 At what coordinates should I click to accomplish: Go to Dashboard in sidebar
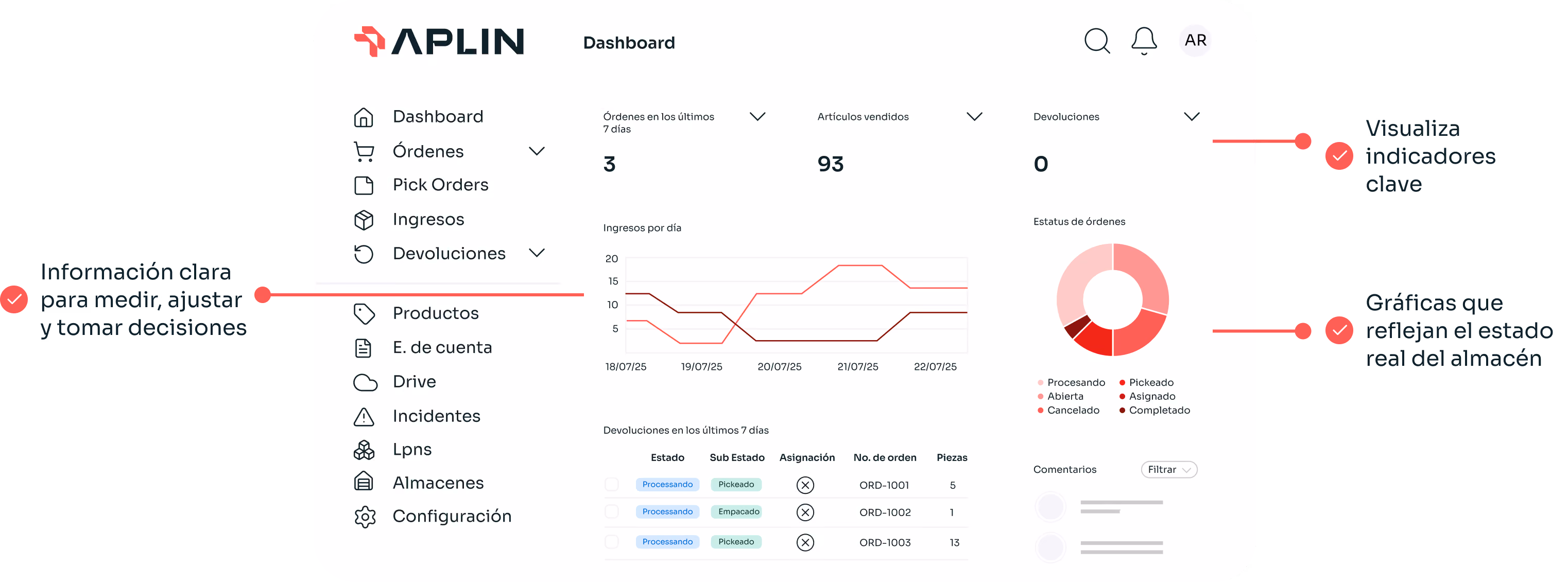(x=438, y=117)
